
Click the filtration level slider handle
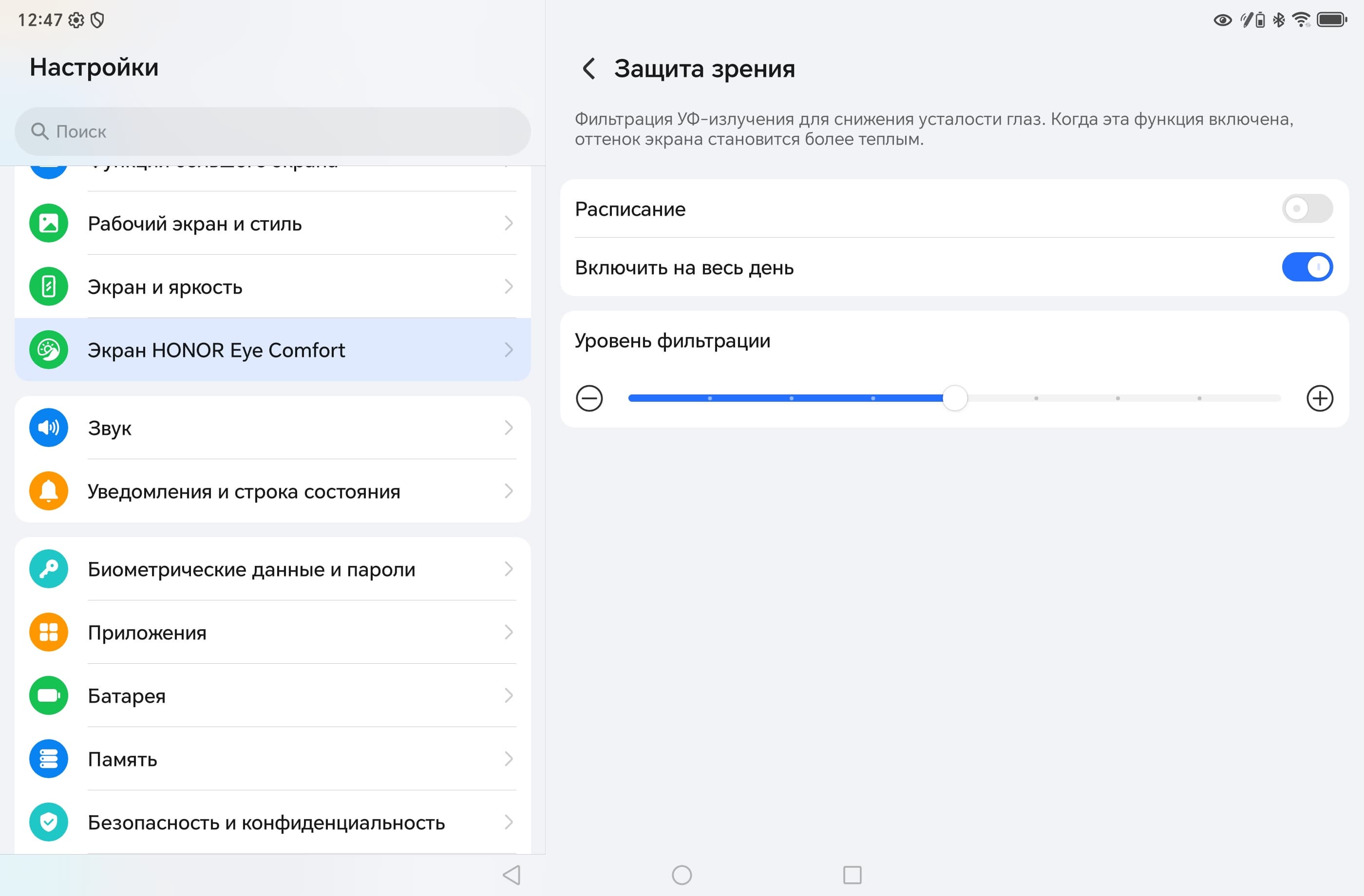point(955,398)
